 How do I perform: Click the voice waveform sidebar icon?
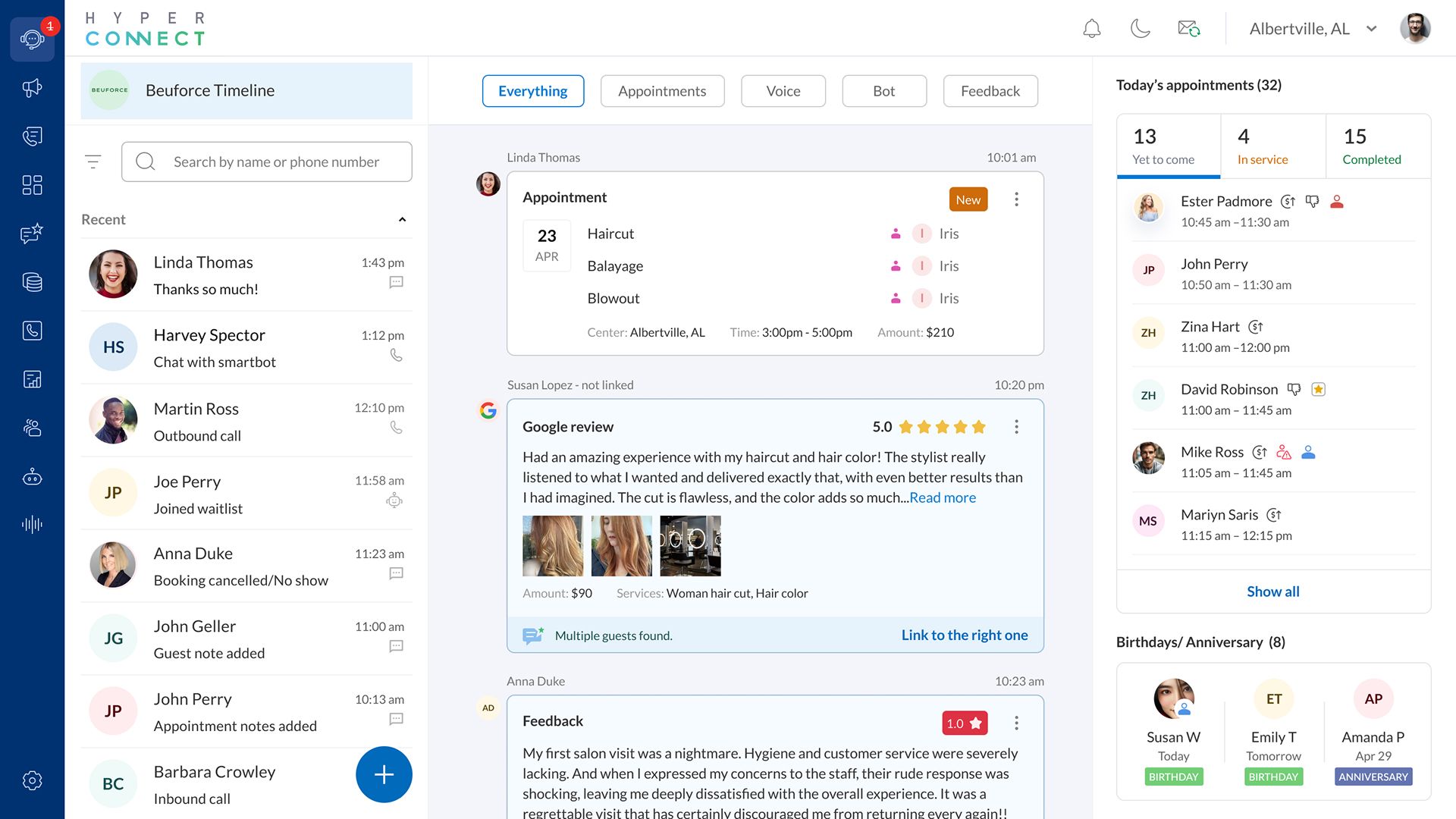pos(32,524)
